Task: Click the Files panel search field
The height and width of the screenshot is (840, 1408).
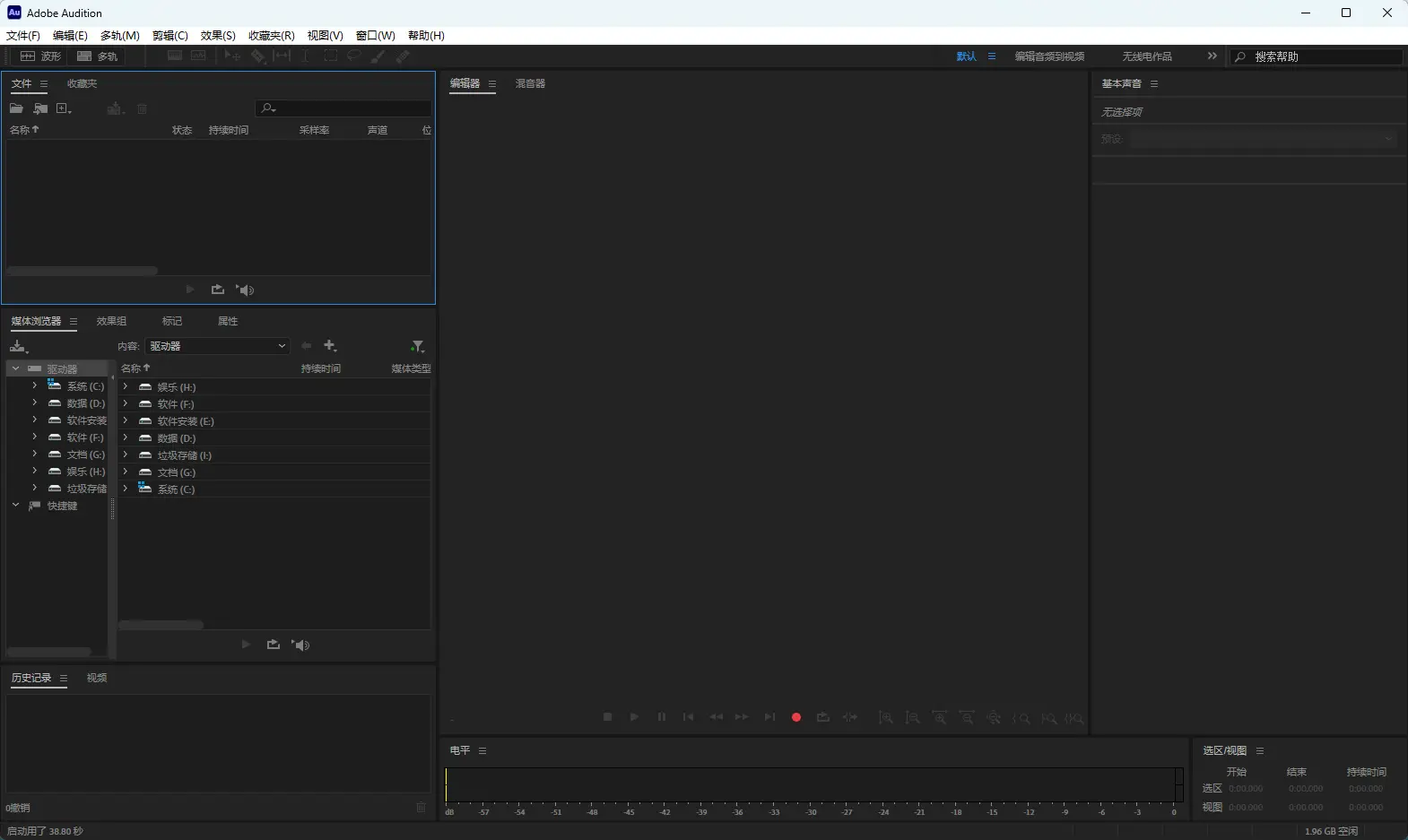Action: (x=343, y=108)
